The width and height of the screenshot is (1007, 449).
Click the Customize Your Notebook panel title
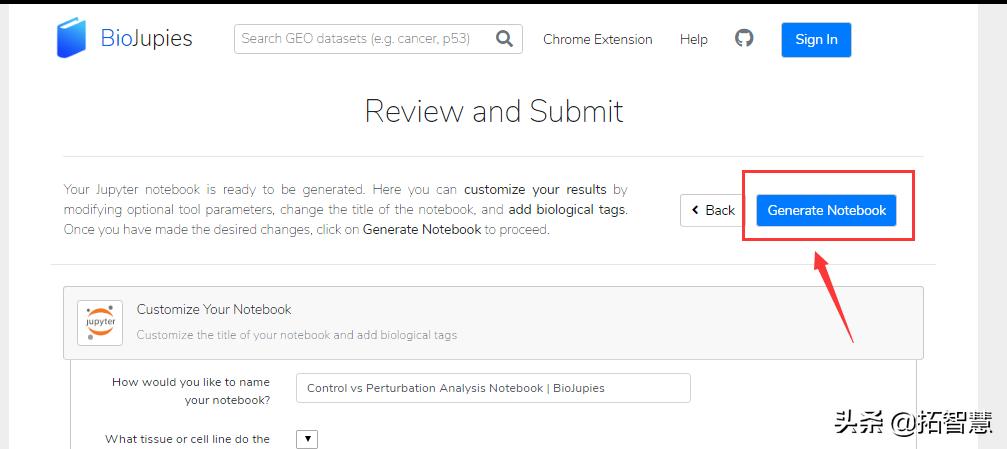(x=214, y=310)
